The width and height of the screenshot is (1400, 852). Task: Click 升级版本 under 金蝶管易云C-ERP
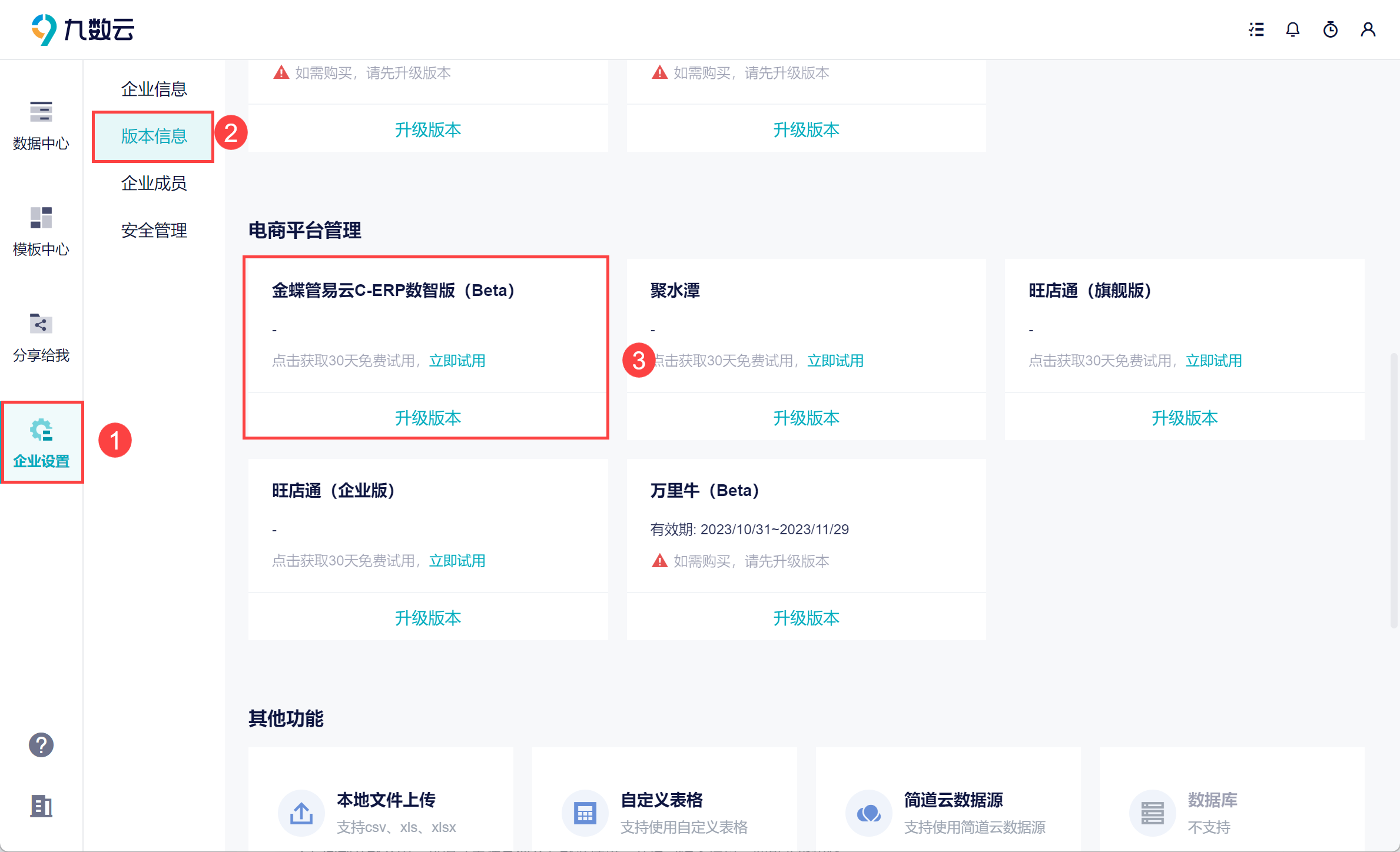coord(427,418)
